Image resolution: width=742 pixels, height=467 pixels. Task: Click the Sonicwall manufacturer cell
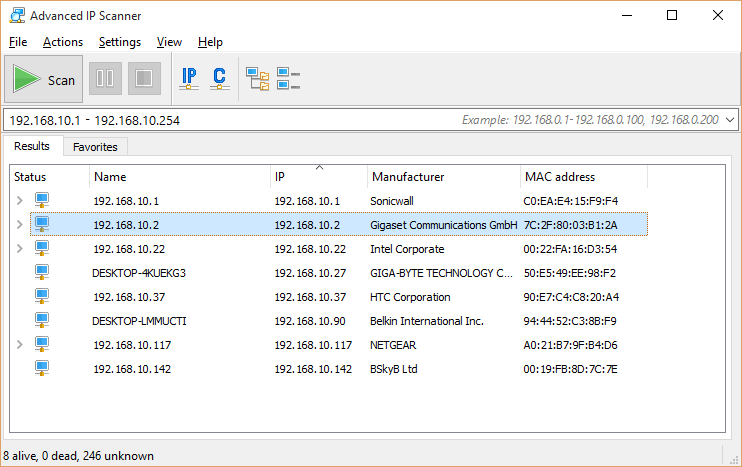coord(392,201)
